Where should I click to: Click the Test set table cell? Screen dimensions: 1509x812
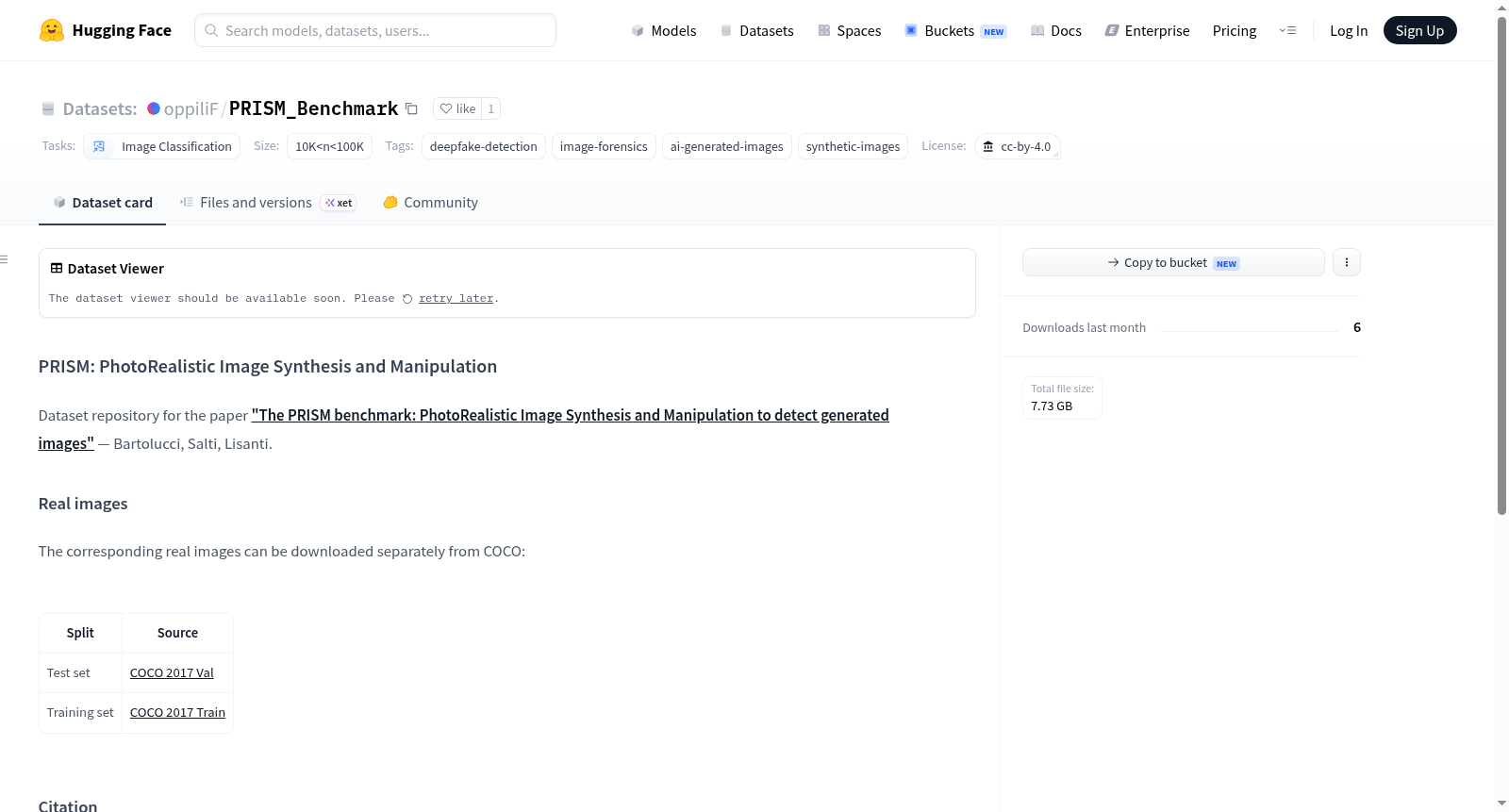pyautogui.click(x=80, y=673)
